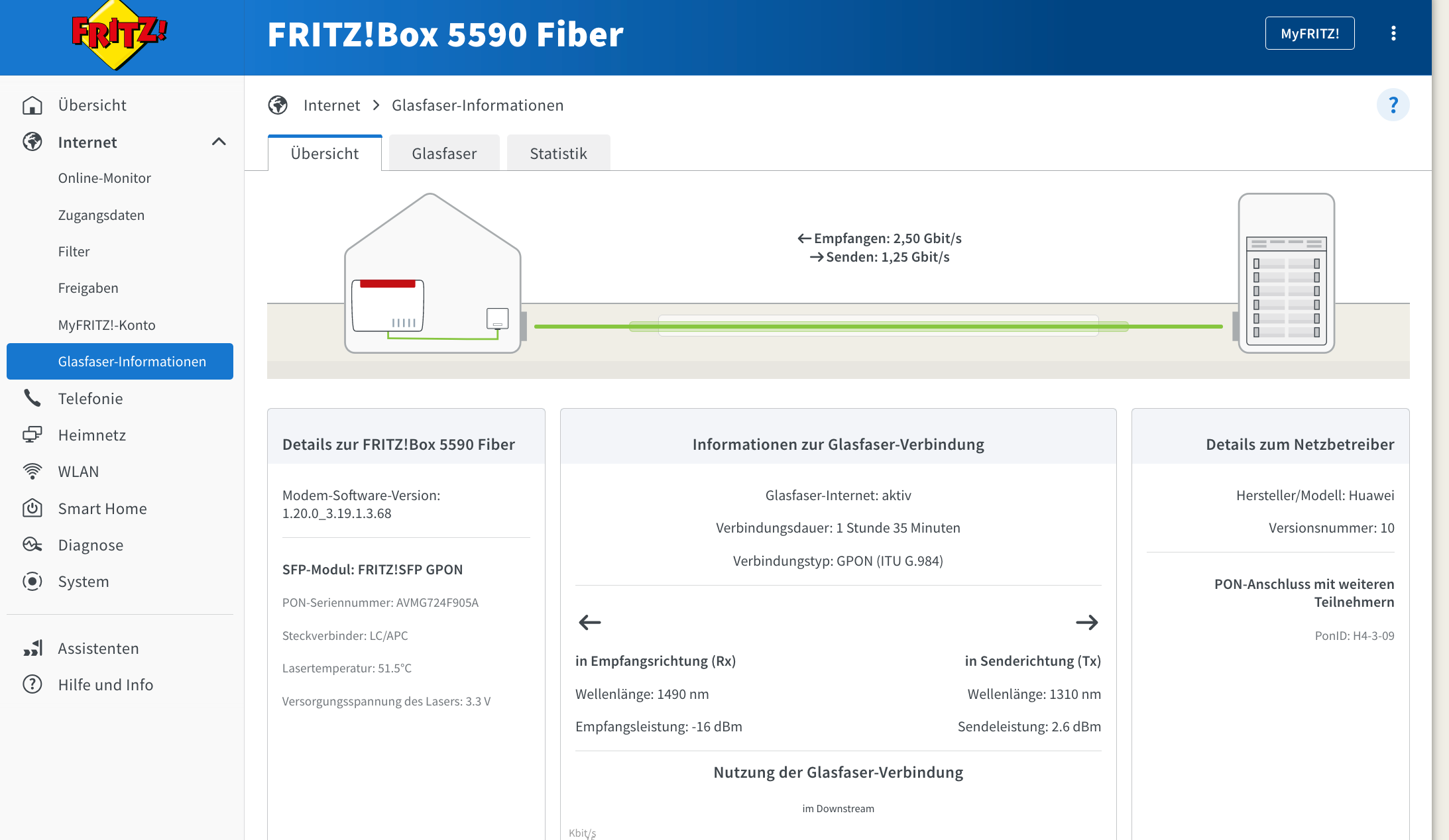The image size is (1449, 840).
Task: Switch to the Statistik tab
Action: click(558, 153)
